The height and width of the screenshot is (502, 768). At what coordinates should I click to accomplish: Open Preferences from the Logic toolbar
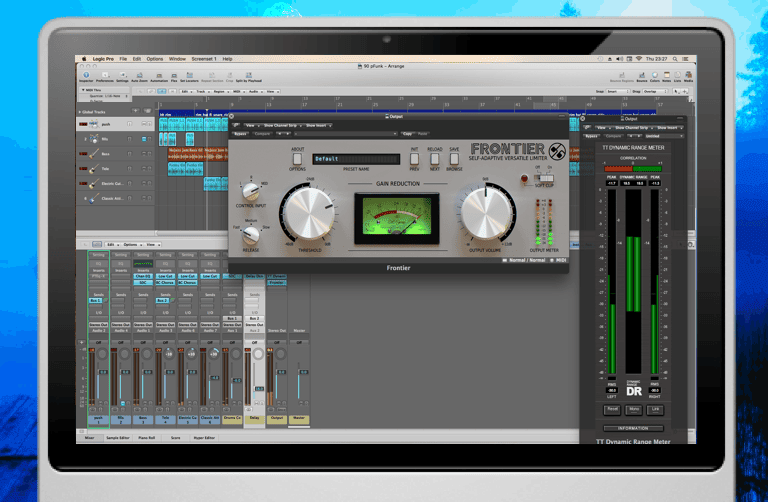105,77
